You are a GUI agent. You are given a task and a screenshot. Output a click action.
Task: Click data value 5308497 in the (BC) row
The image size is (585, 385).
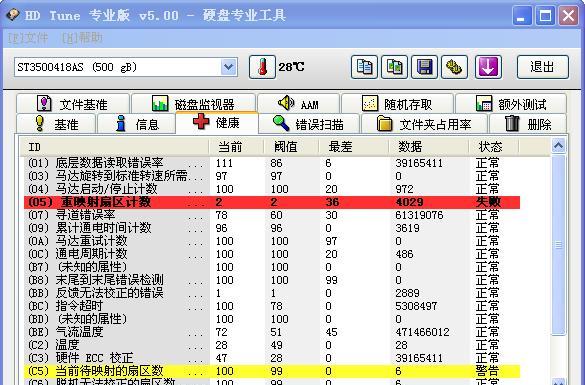(416, 306)
